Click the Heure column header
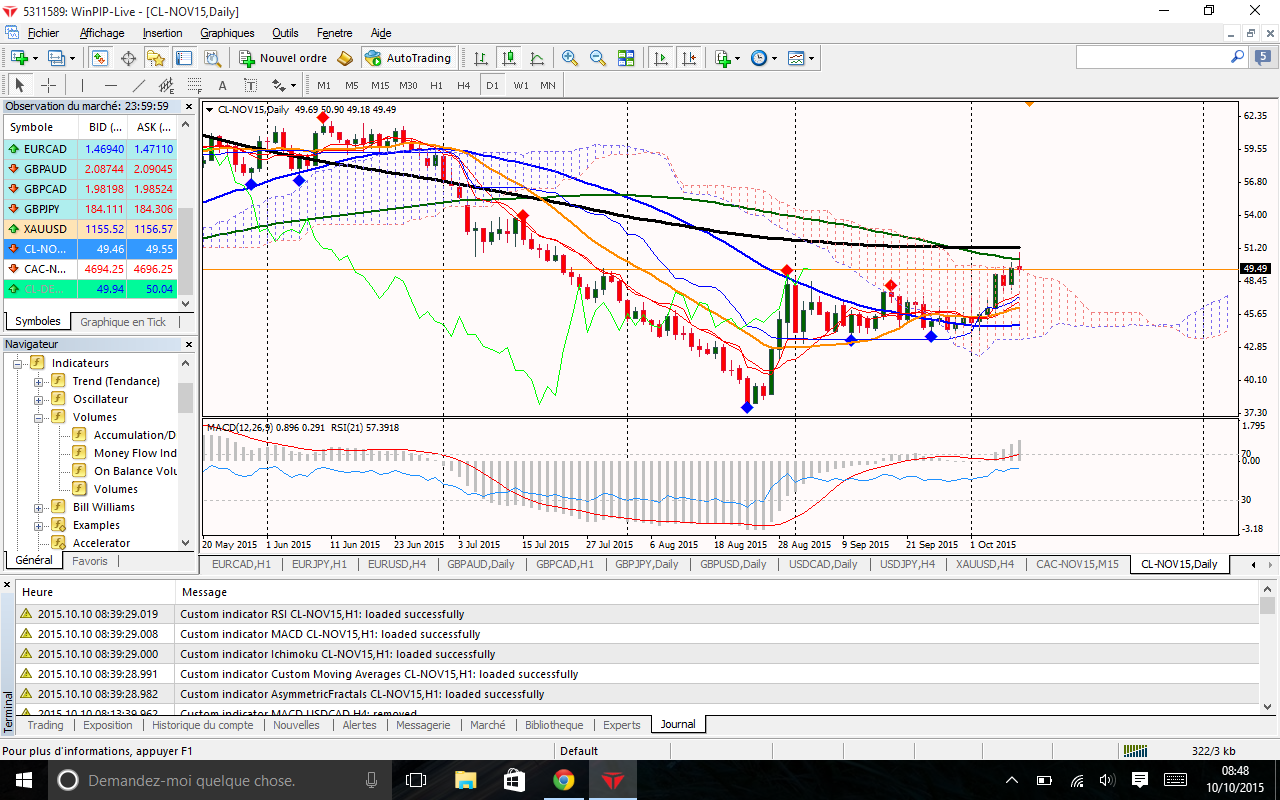This screenshot has width=1280, height=800. tap(95, 592)
